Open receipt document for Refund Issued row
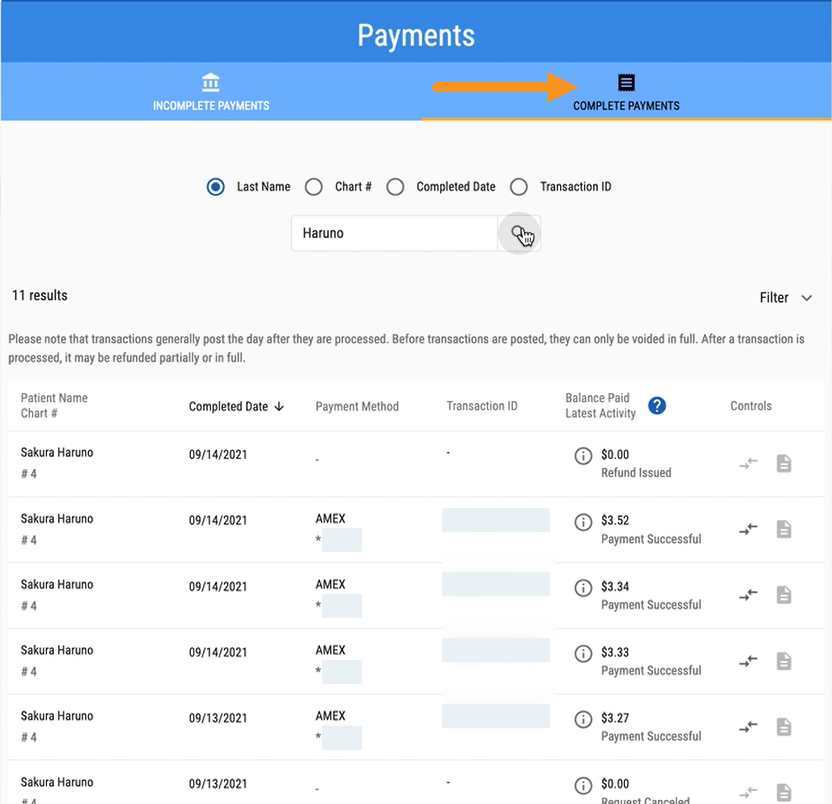Screen dimensions: 832x804 [x=784, y=463]
